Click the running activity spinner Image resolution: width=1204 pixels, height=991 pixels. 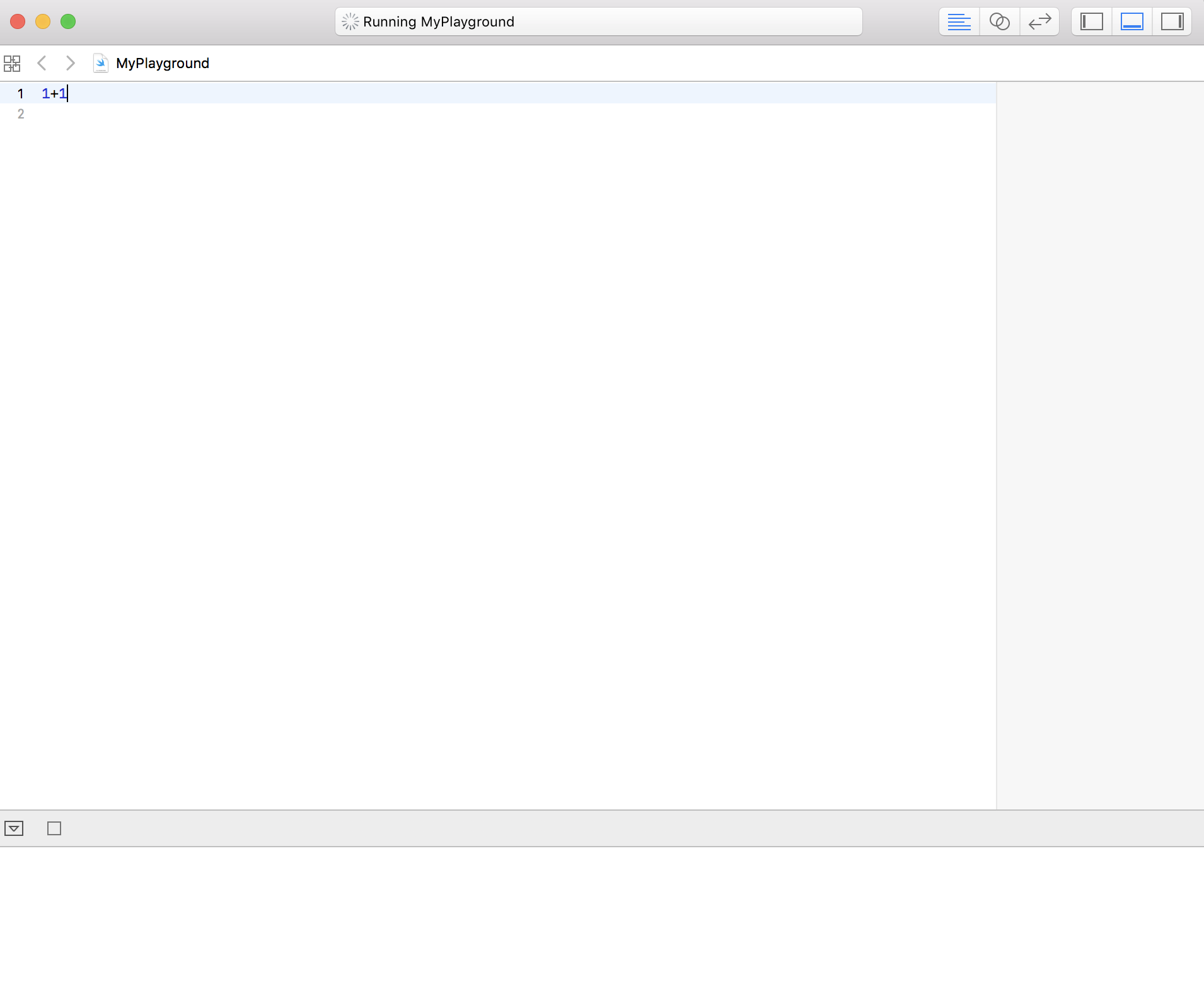tap(350, 22)
